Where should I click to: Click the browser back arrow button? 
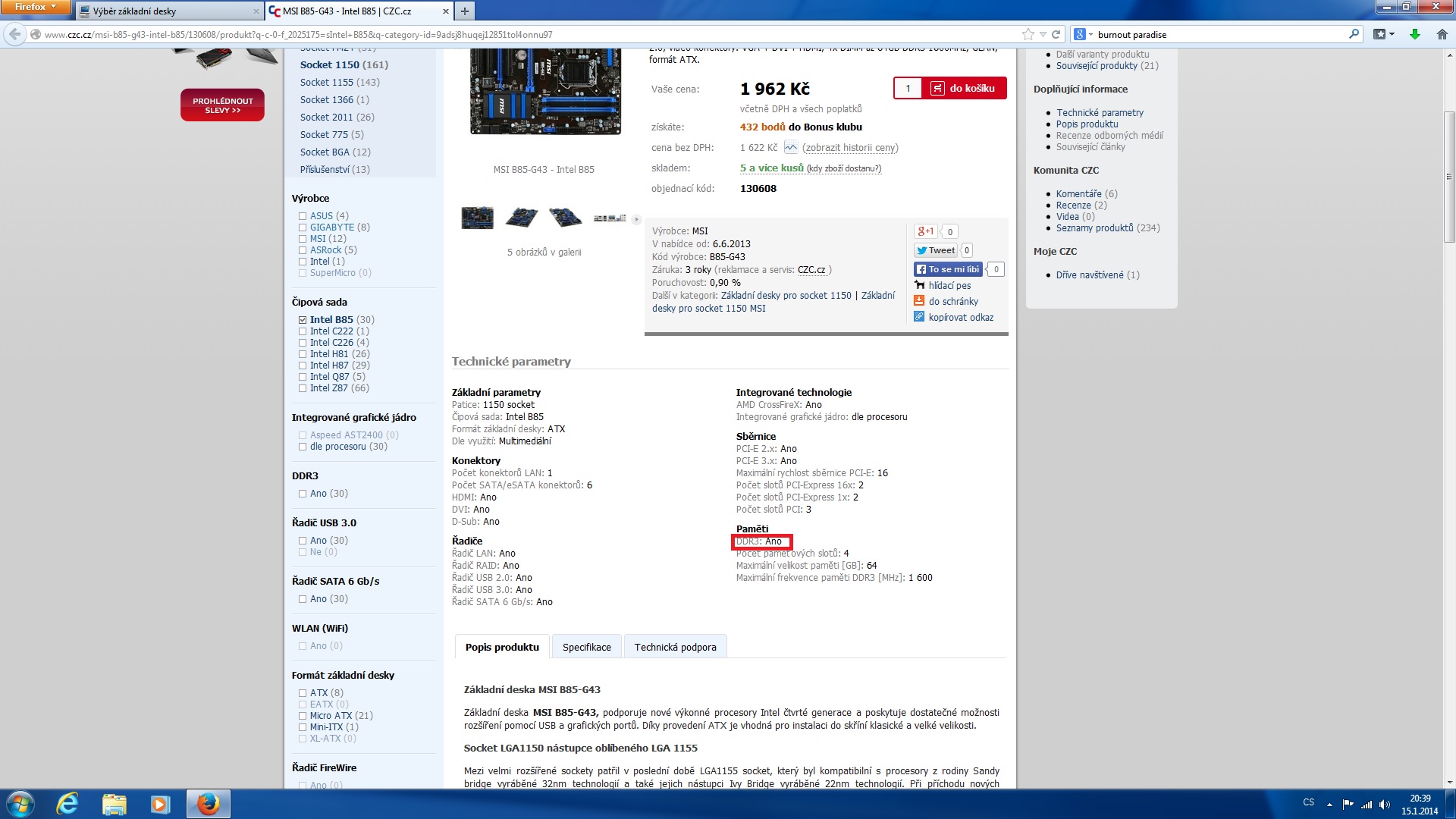[x=14, y=34]
